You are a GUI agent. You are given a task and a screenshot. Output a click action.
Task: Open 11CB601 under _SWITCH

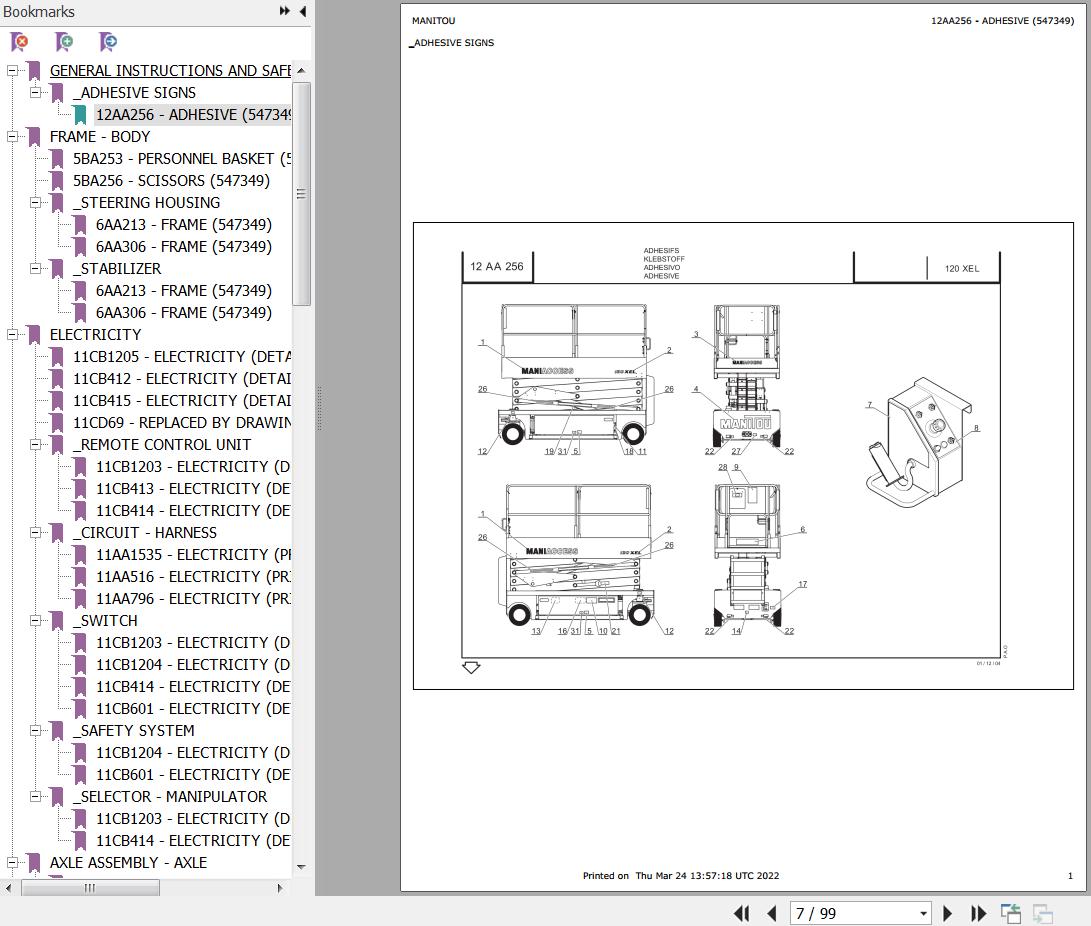tap(193, 709)
